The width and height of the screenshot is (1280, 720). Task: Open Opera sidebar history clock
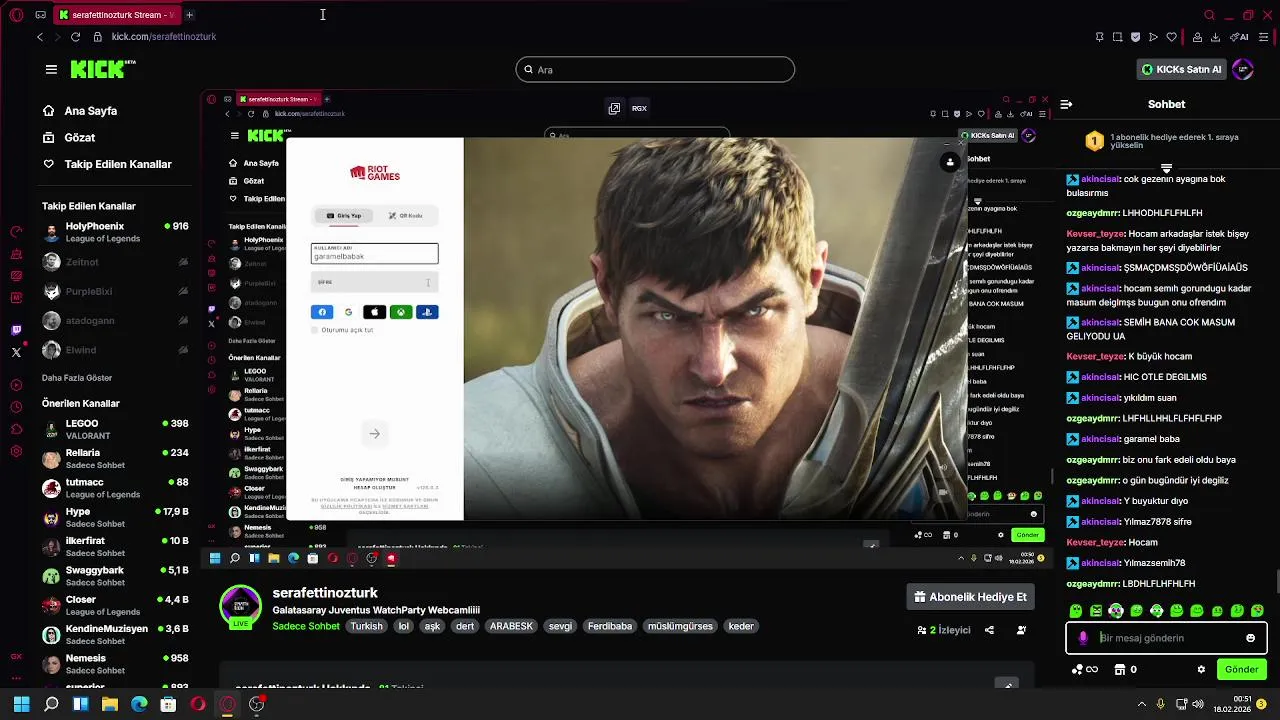16,407
